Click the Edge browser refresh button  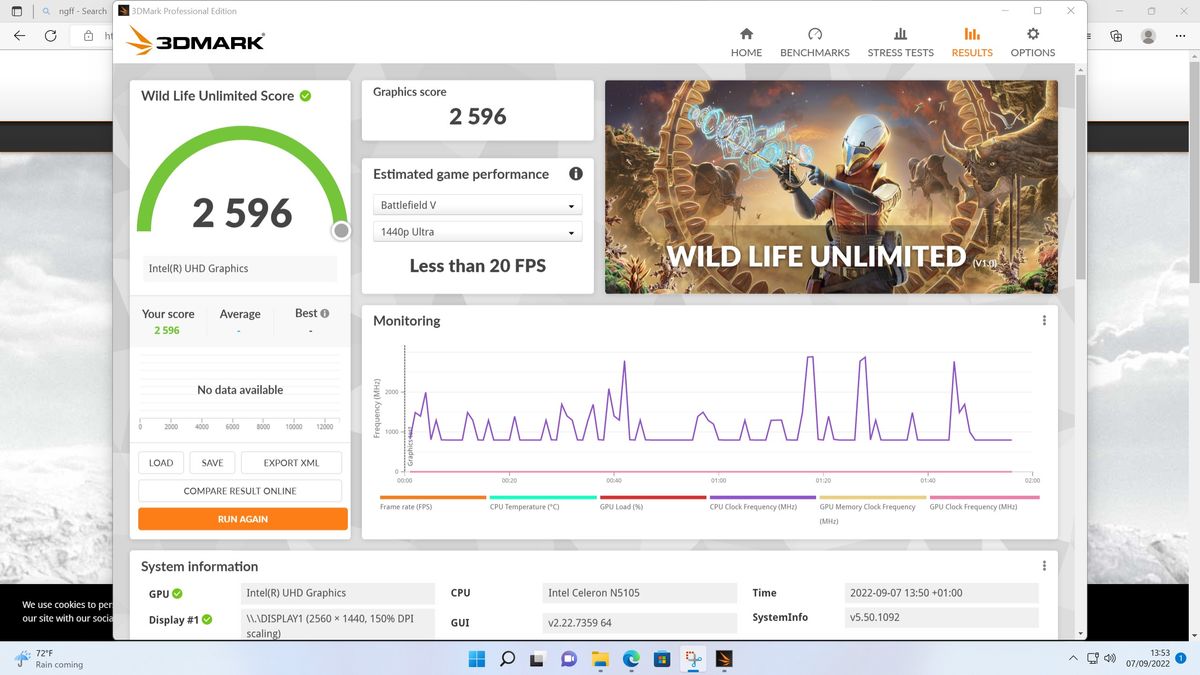(50, 35)
